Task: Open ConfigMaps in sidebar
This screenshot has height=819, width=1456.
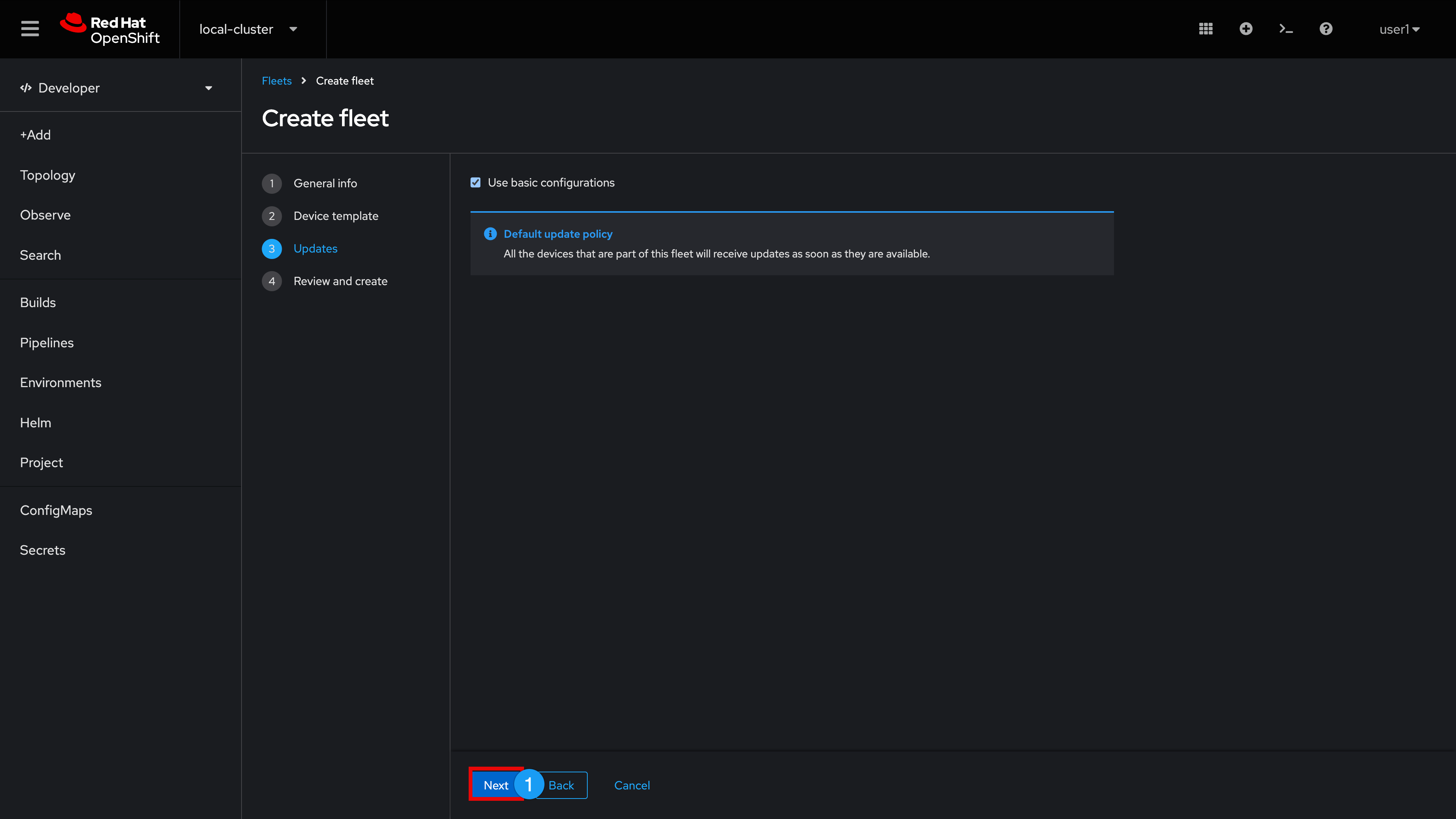Action: pos(56,510)
